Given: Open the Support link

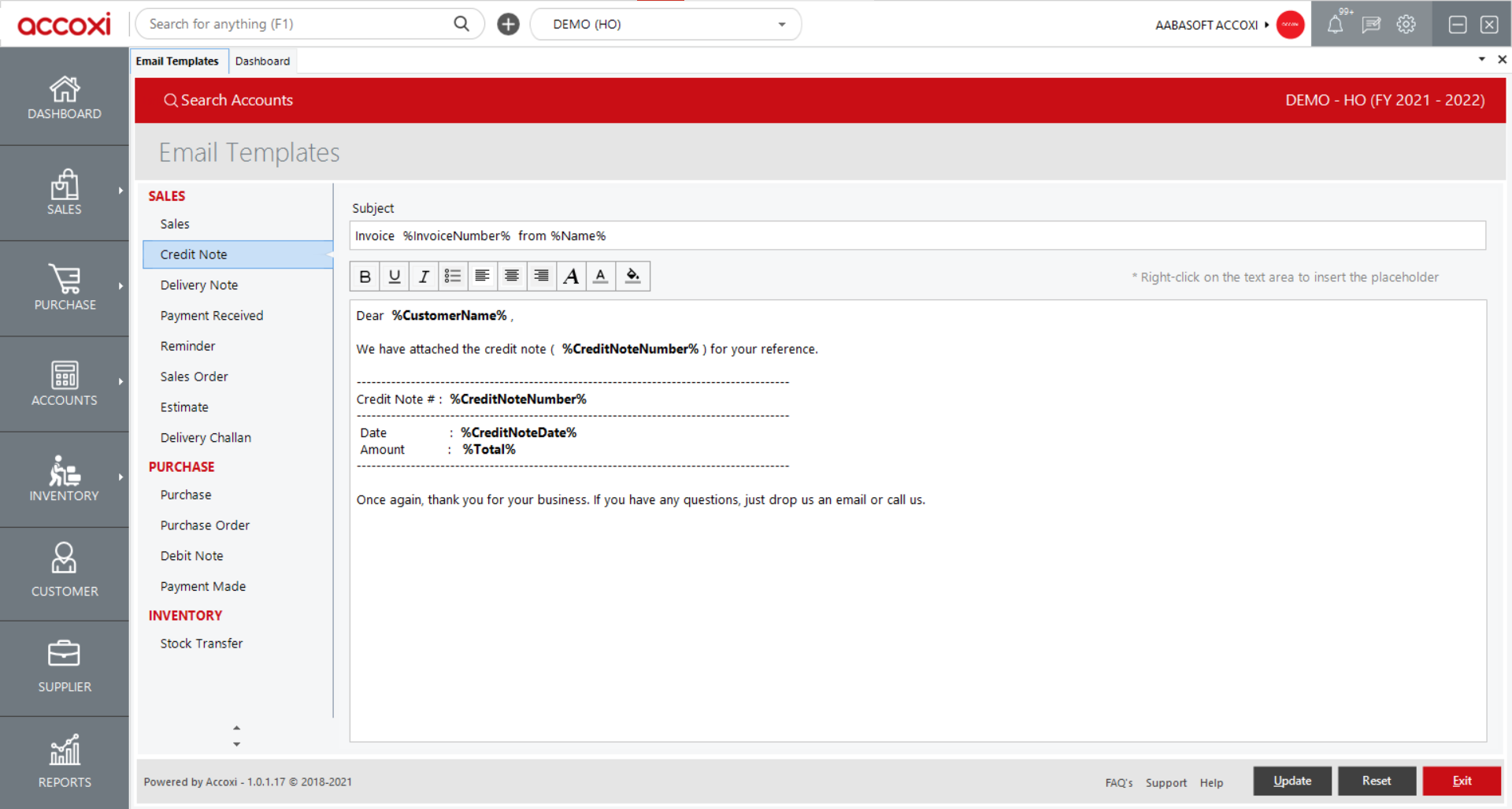Looking at the screenshot, I should (1166, 782).
